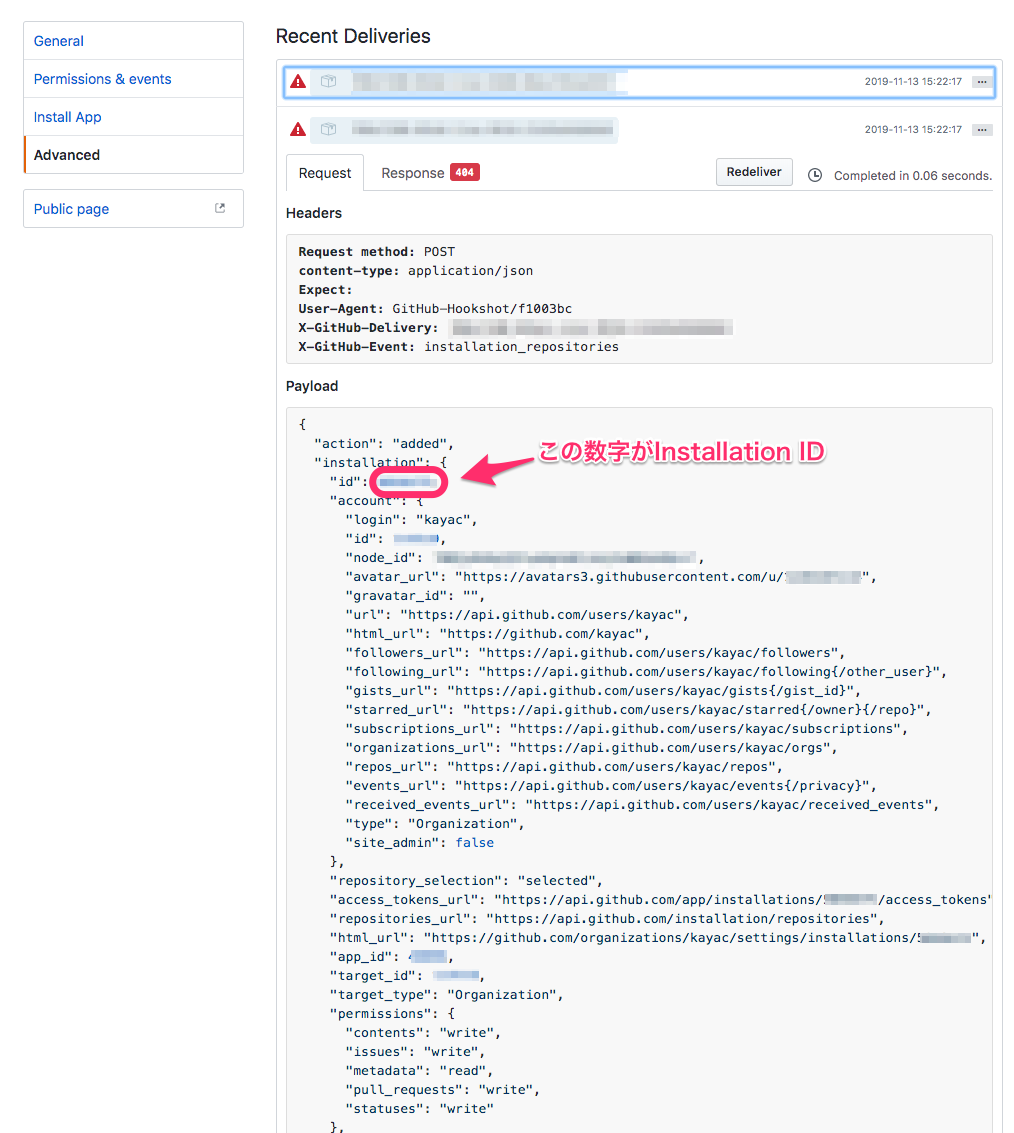Image resolution: width=1014 pixels, height=1133 pixels.
Task: Click the external link icon beside Public page
Action: (x=220, y=208)
